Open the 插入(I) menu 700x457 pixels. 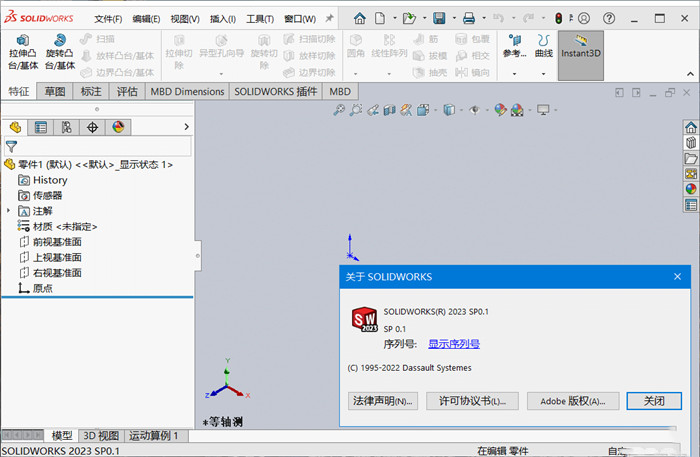(x=223, y=19)
